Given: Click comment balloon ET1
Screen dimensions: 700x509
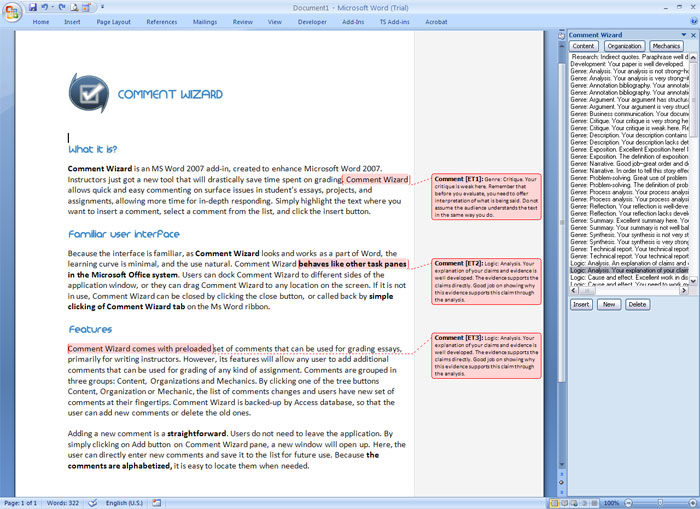Looking at the screenshot, I should 486,197.
